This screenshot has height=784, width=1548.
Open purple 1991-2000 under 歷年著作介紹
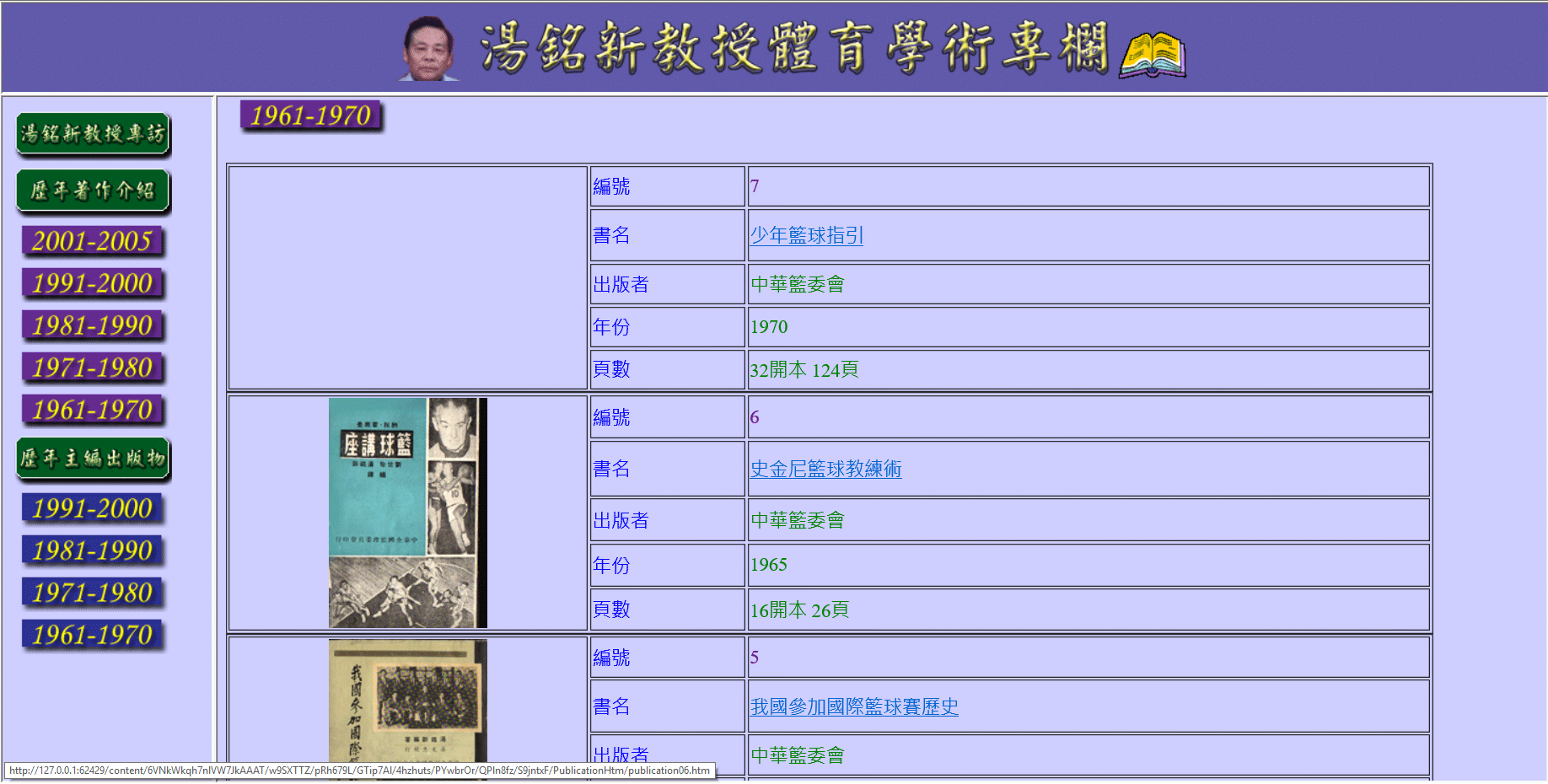[93, 283]
